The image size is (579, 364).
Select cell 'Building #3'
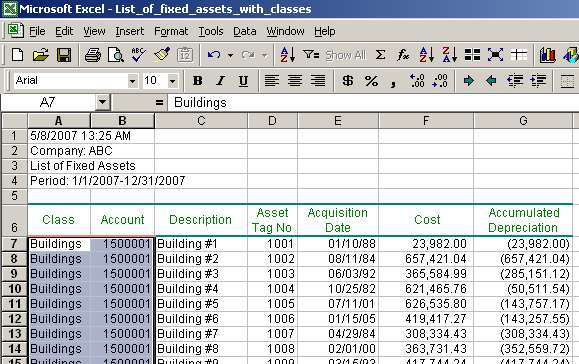click(201, 274)
